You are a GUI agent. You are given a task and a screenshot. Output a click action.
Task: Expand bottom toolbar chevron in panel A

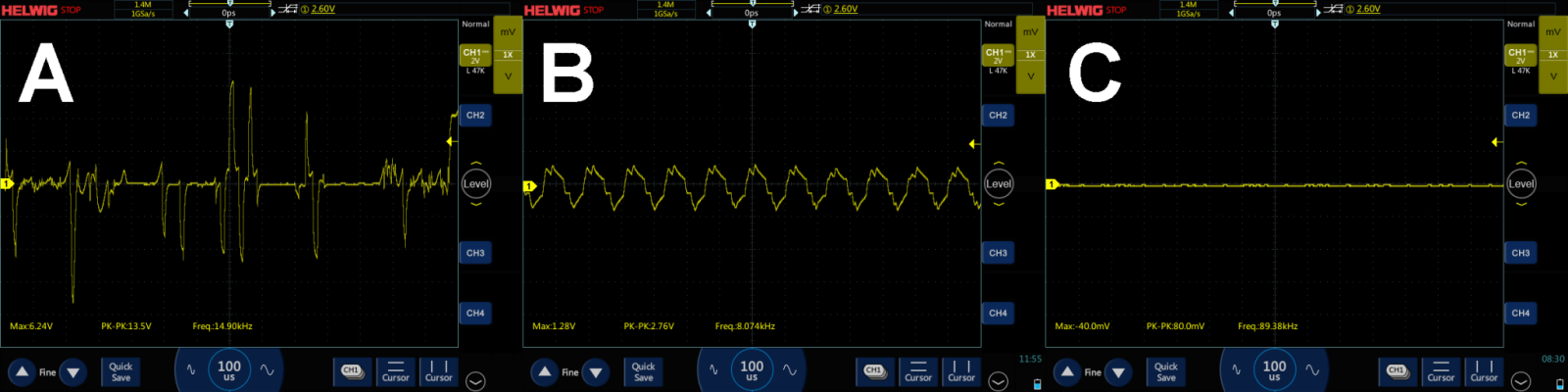tap(475, 381)
